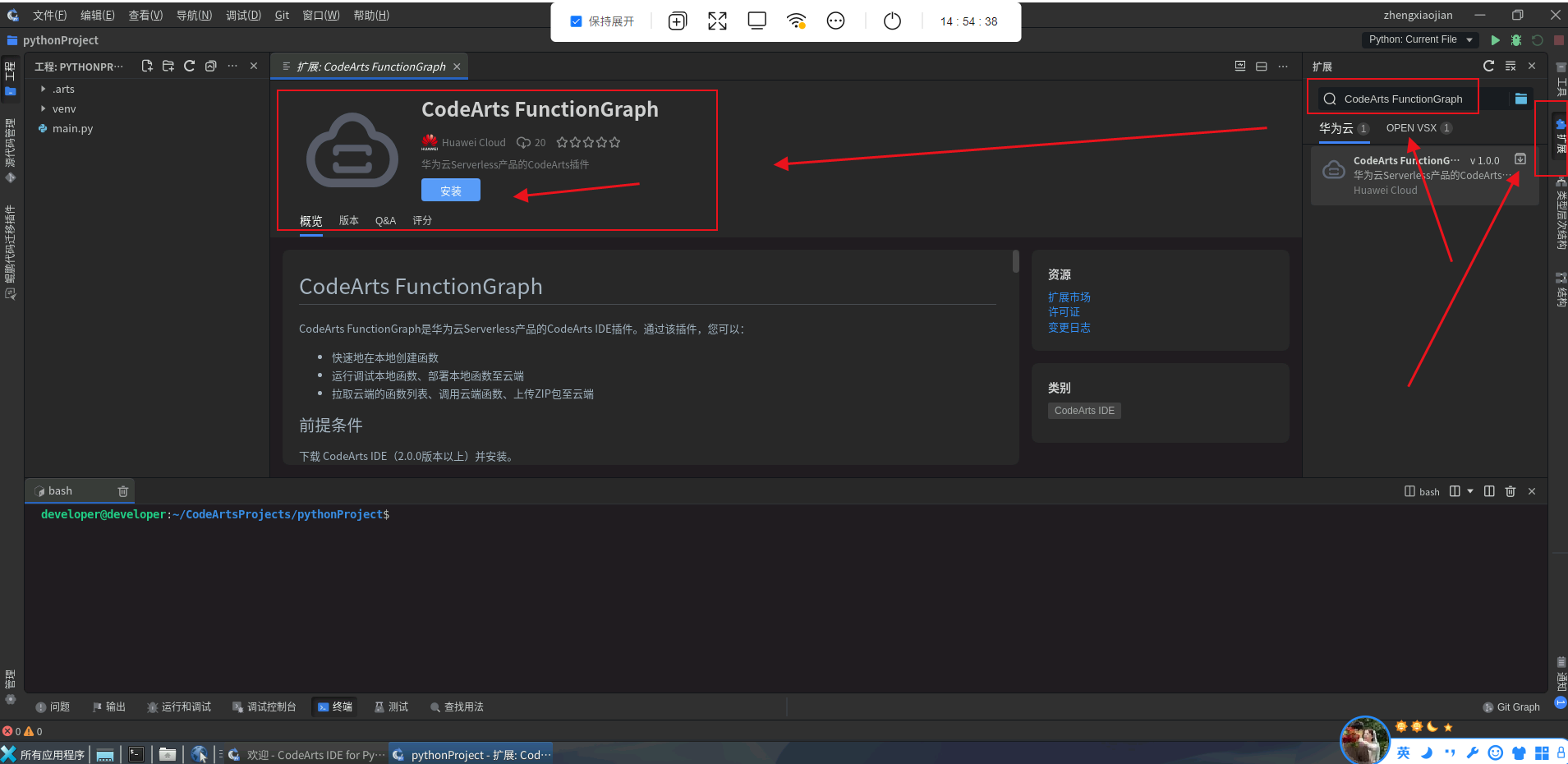
Task: Click the Huawei Cloud publisher name
Action: pos(474,143)
